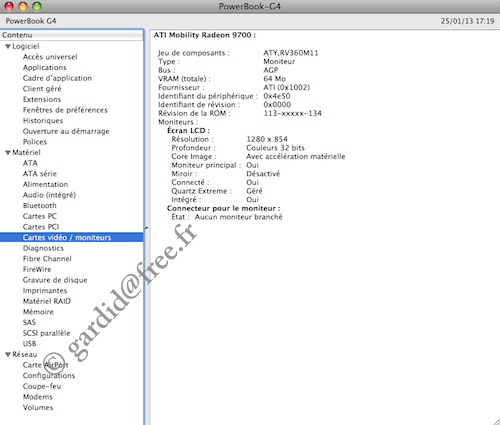This screenshot has width=500, height=425.
Task: Open the Imprimantes entry
Action: [45, 291]
